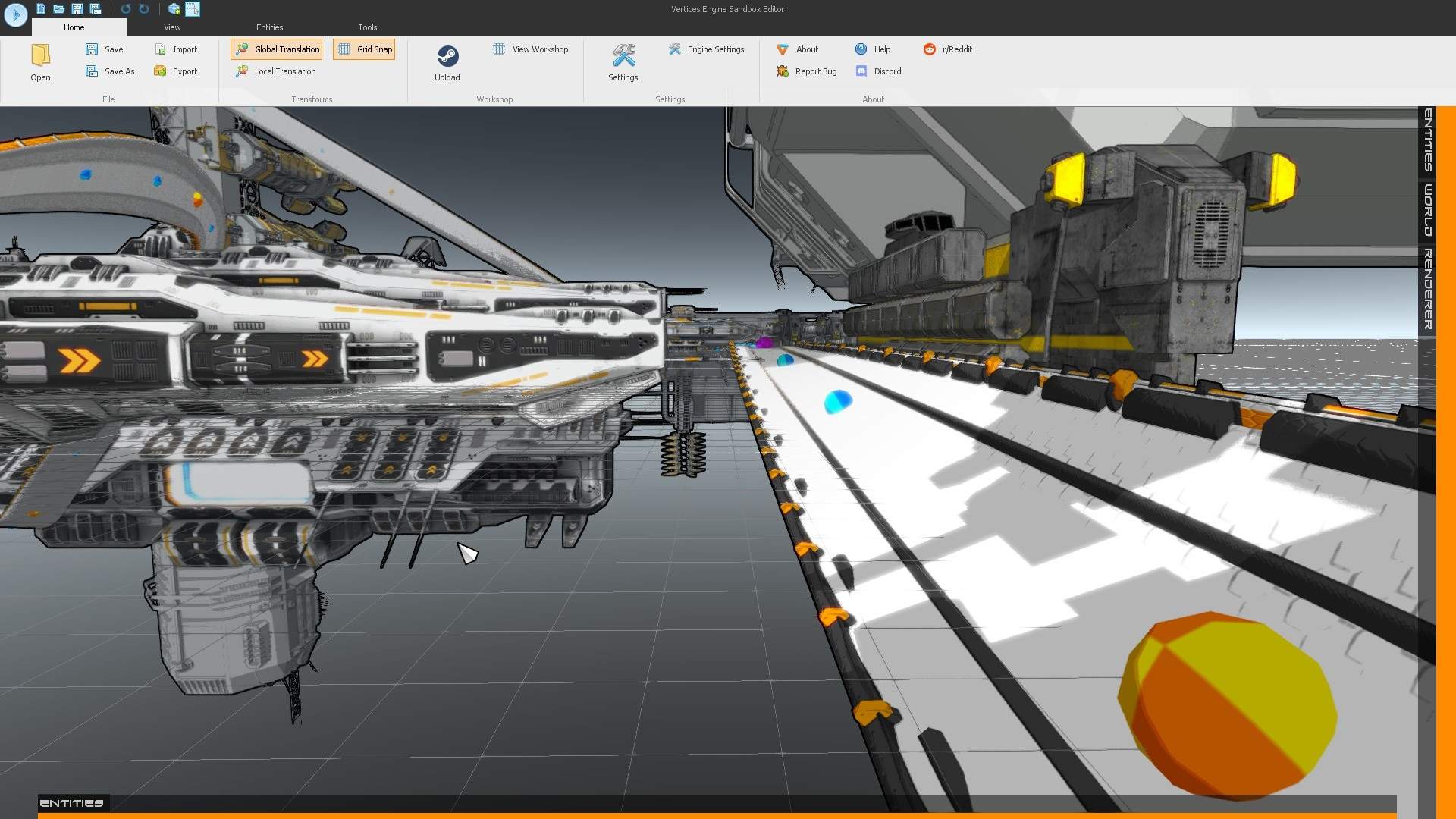Select the View Workshop icon
The image size is (1456, 819).
[499, 49]
